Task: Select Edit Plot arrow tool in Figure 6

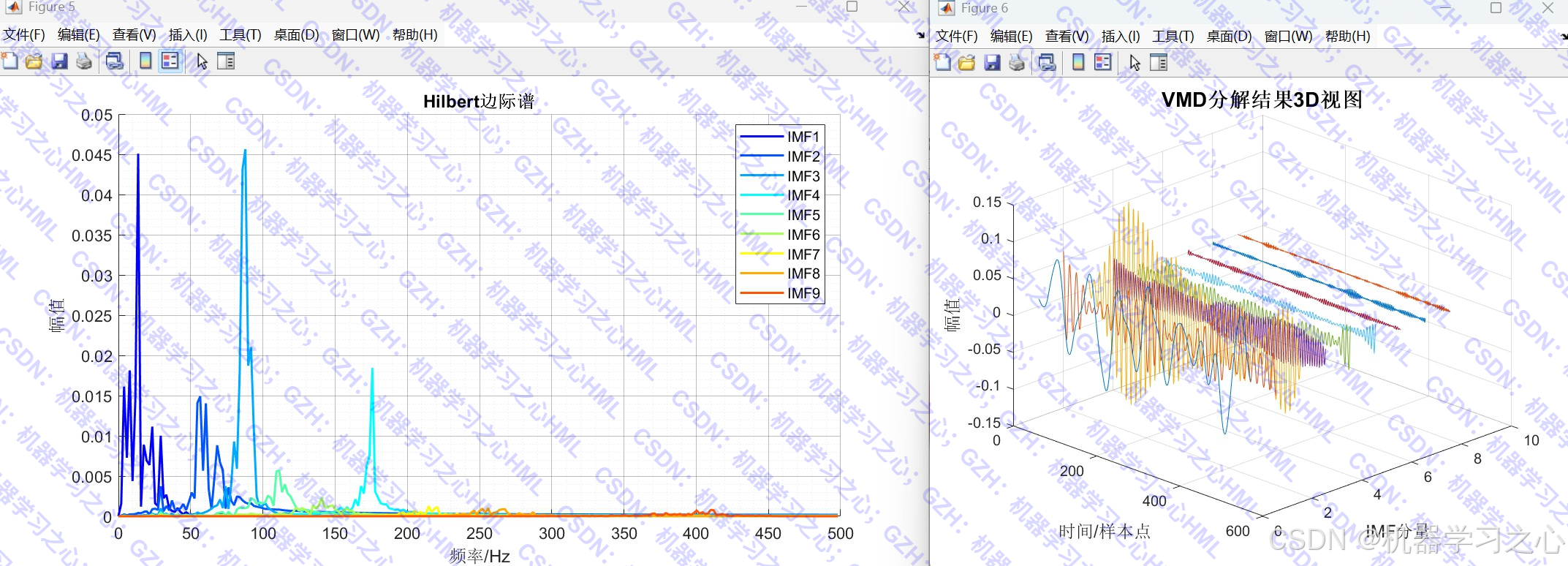Action: 1135,63
